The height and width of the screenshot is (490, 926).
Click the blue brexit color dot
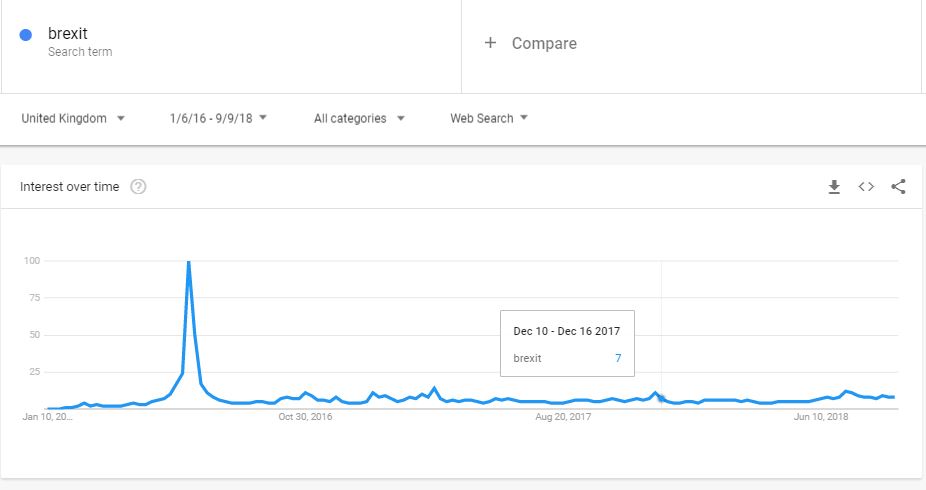click(x=25, y=35)
